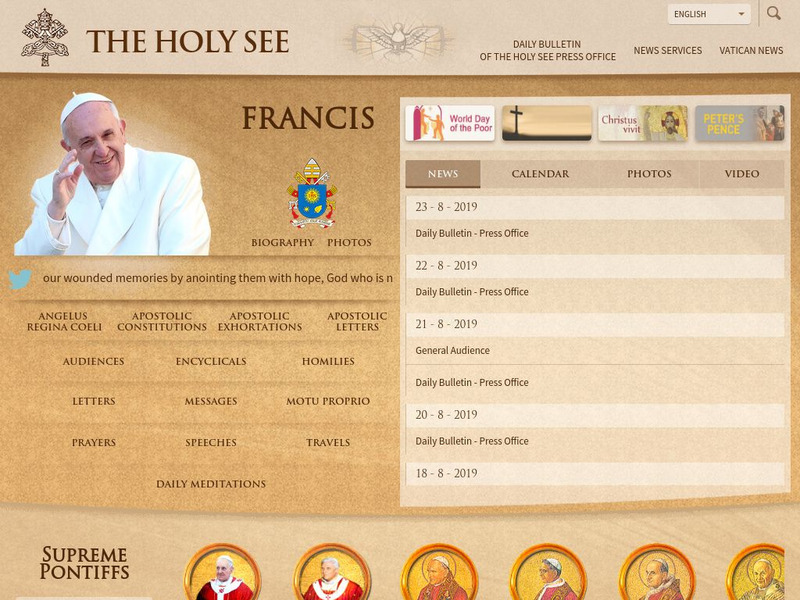Open the Travels section
Screen dimensions: 800x600
(328, 442)
